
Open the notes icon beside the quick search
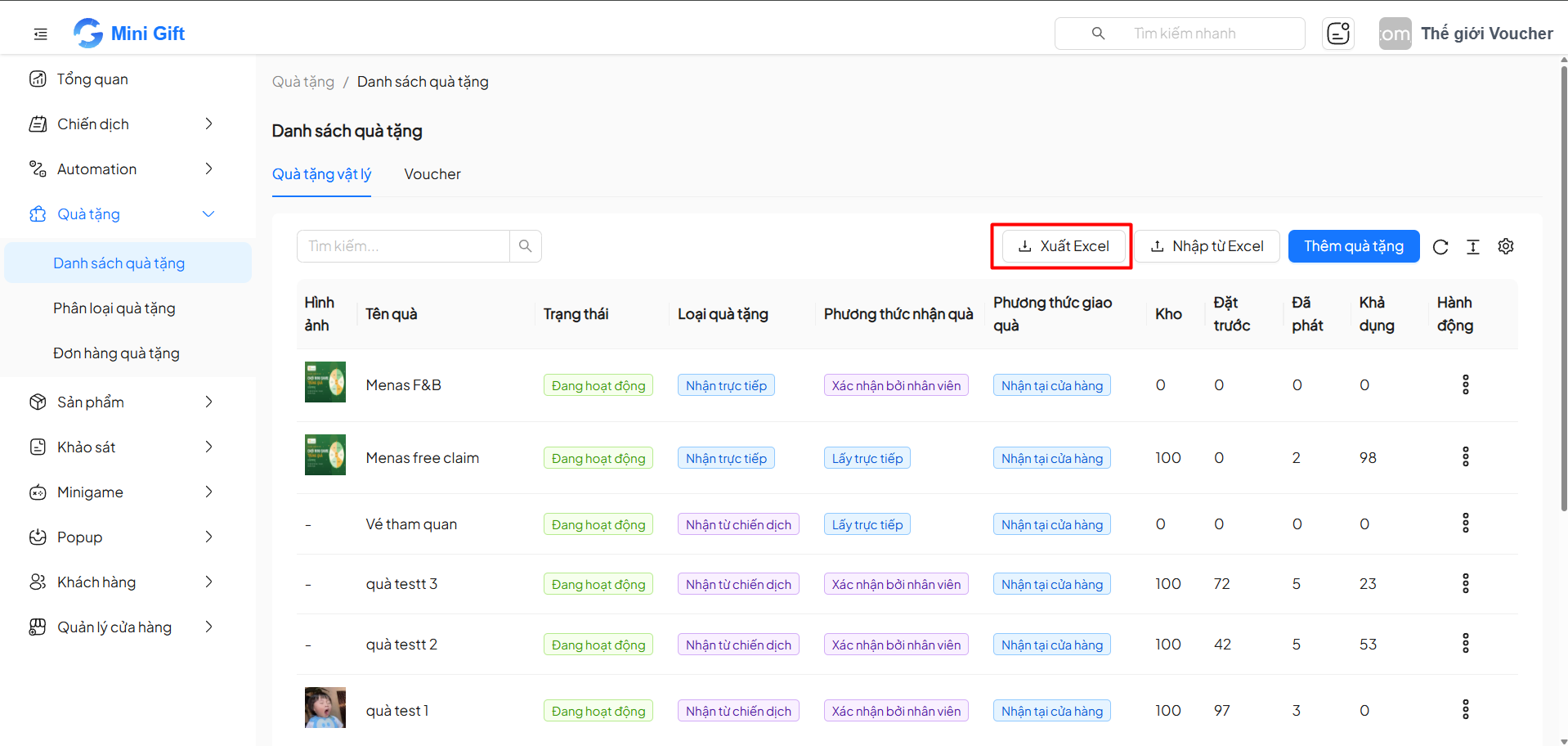pos(1338,34)
